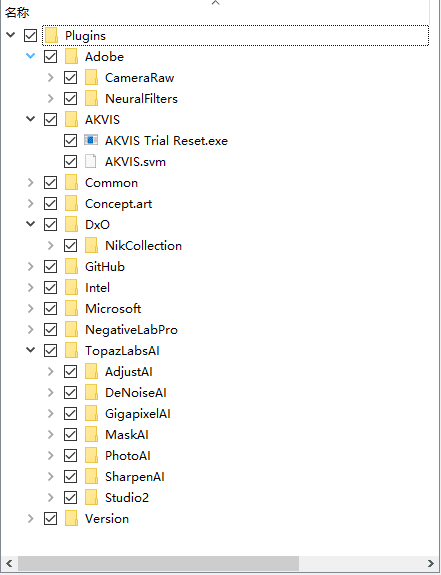Click the Studio2 folder icon
Image resolution: width=441 pixels, height=575 pixels.
point(91,497)
